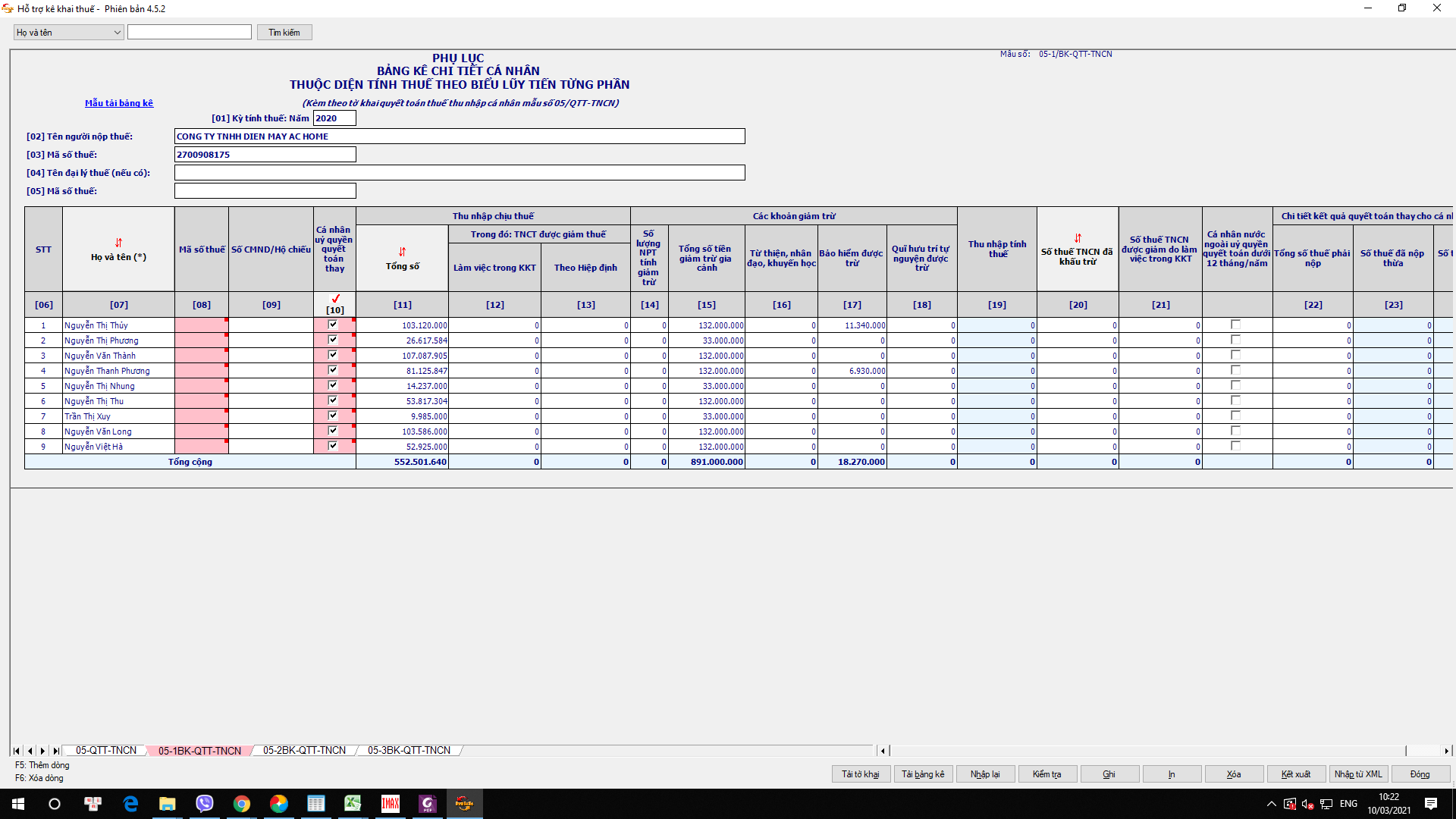Open Microsoft Edge from taskbar

pos(130,804)
